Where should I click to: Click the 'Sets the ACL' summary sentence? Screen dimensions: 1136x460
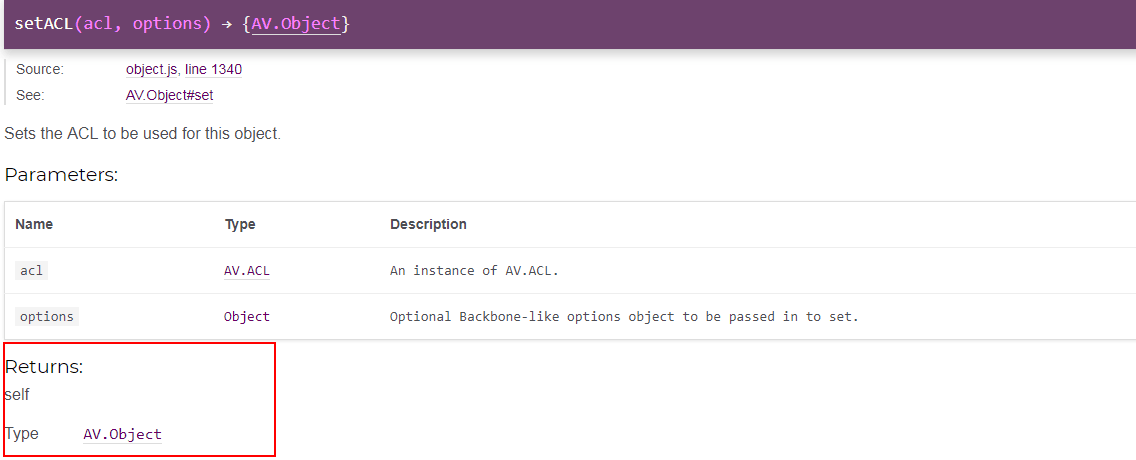pos(142,134)
